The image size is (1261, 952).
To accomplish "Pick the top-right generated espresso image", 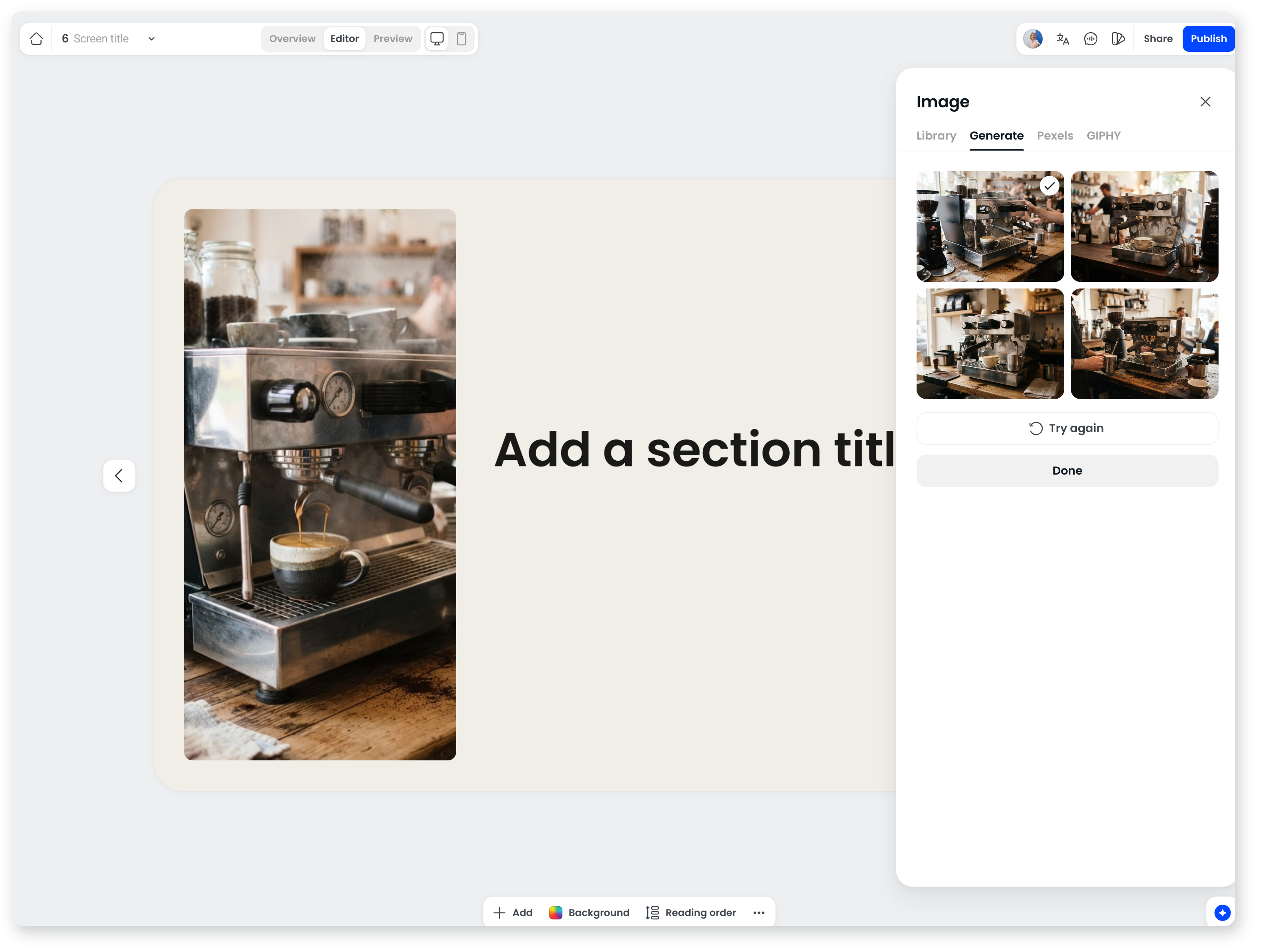I will pyautogui.click(x=1145, y=226).
